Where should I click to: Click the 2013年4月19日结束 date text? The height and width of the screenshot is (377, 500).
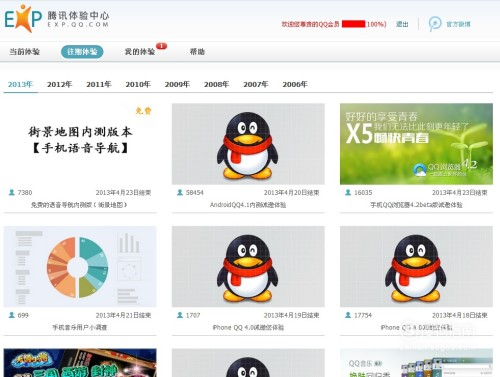[292, 315]
